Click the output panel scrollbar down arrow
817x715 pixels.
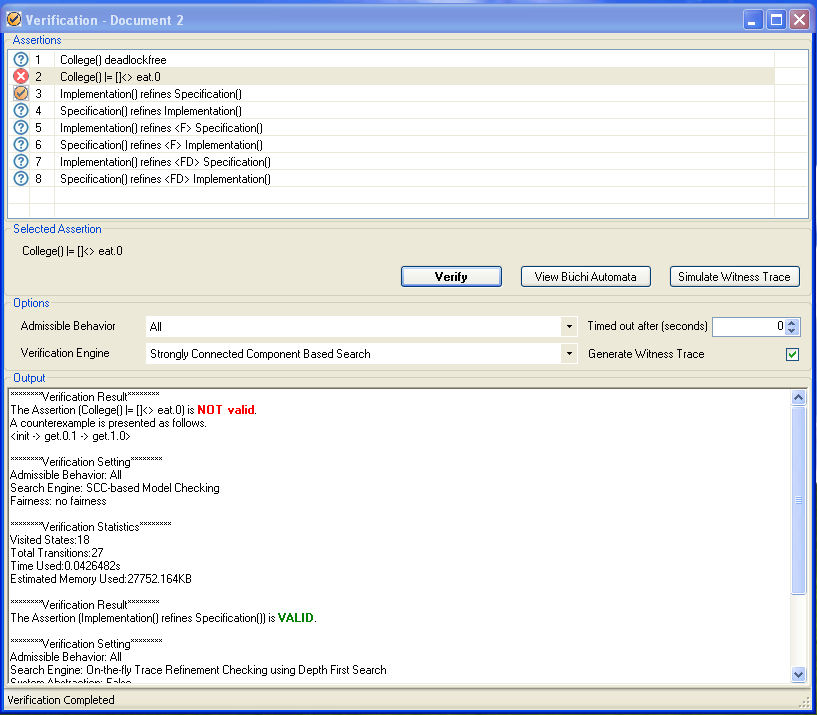point(798,675)
